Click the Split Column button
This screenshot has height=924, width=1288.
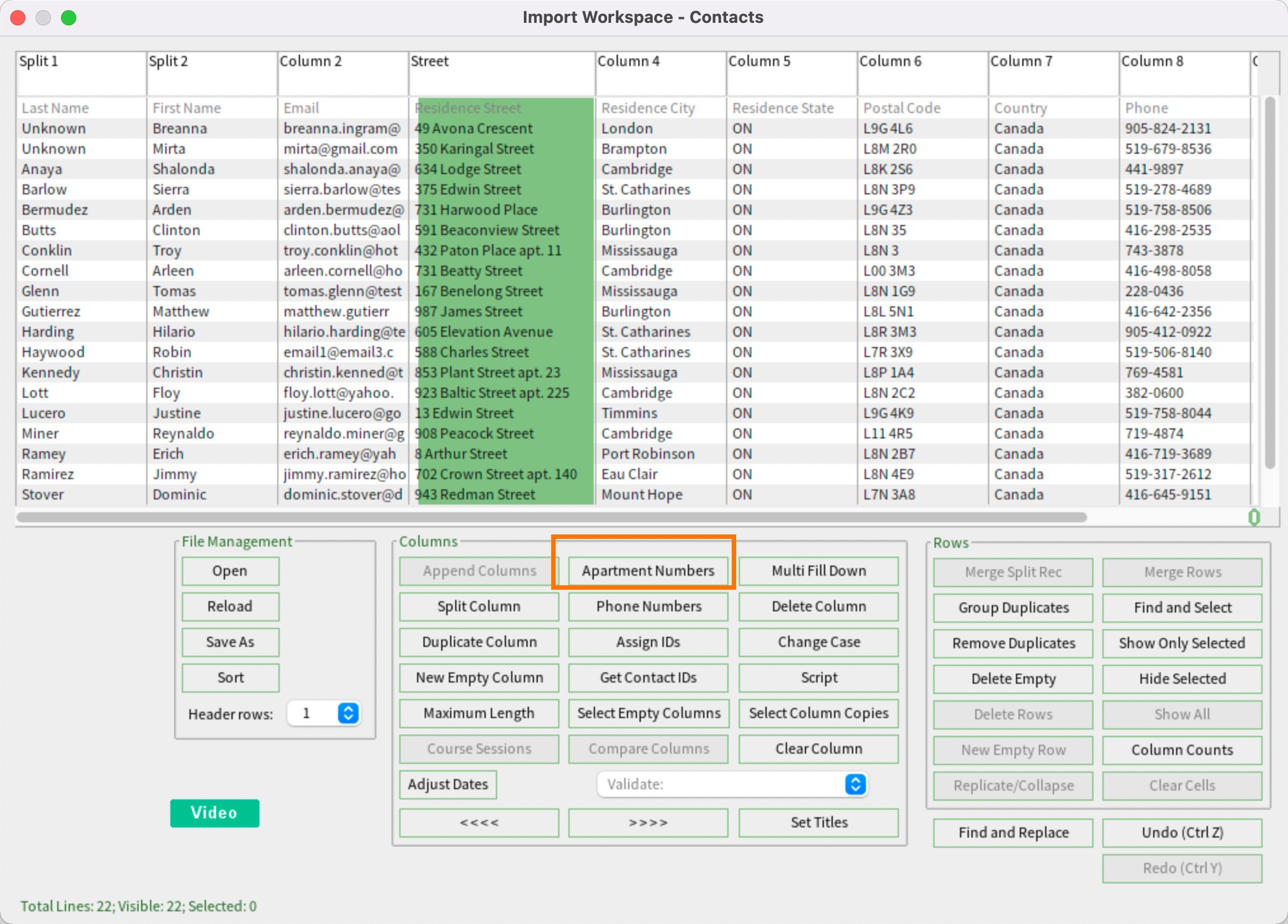point(479,606)
